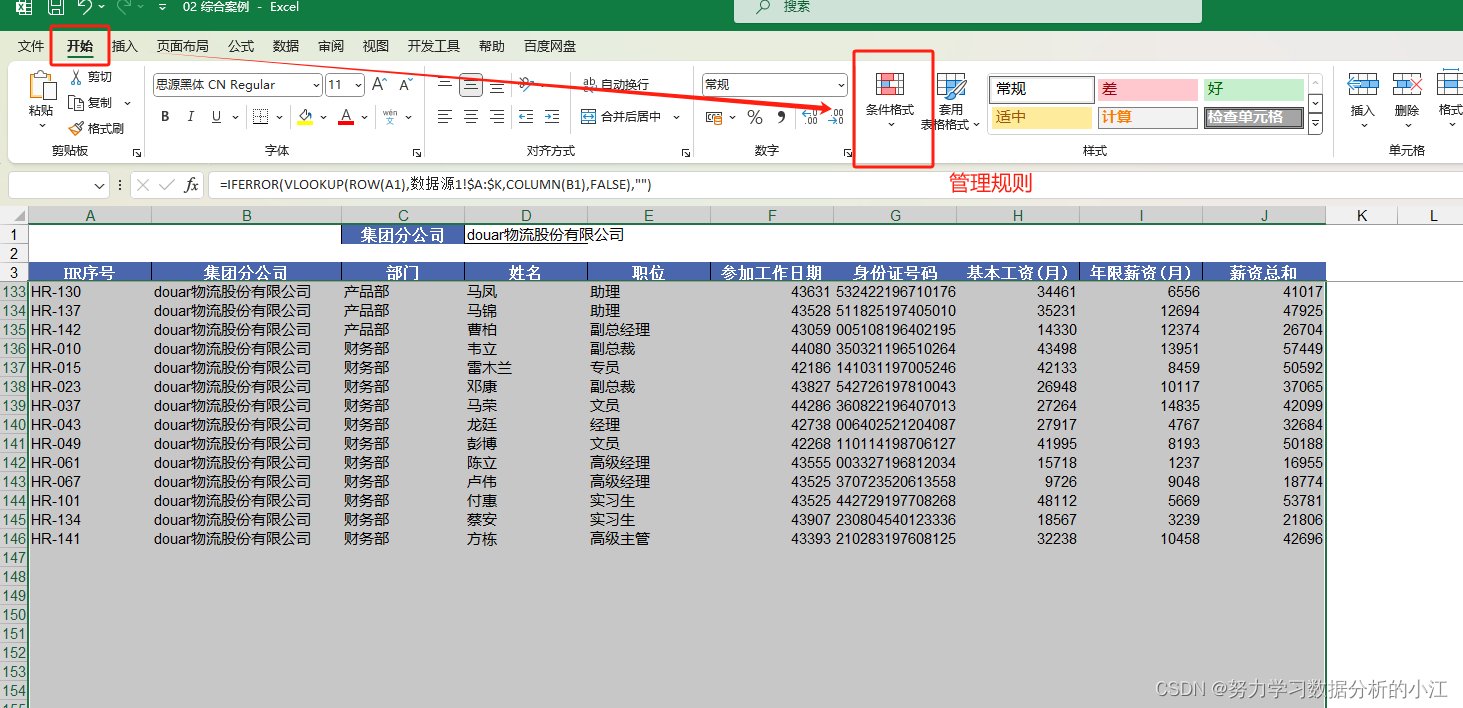Open the Font group dialog launcher
The image size is (1463, 708).
[x=417, y=153]
